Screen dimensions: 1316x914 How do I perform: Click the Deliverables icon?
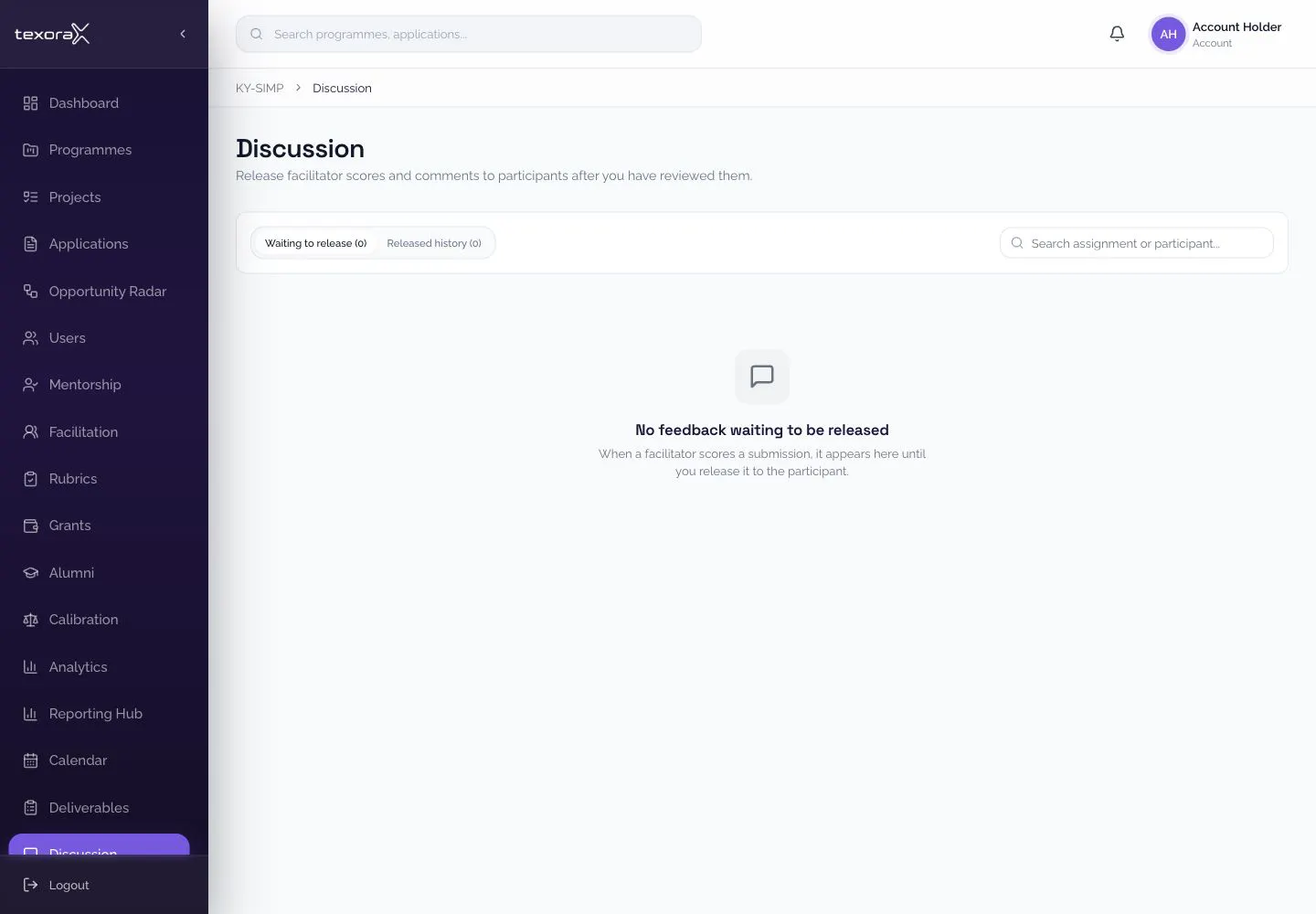coord(30,808)
